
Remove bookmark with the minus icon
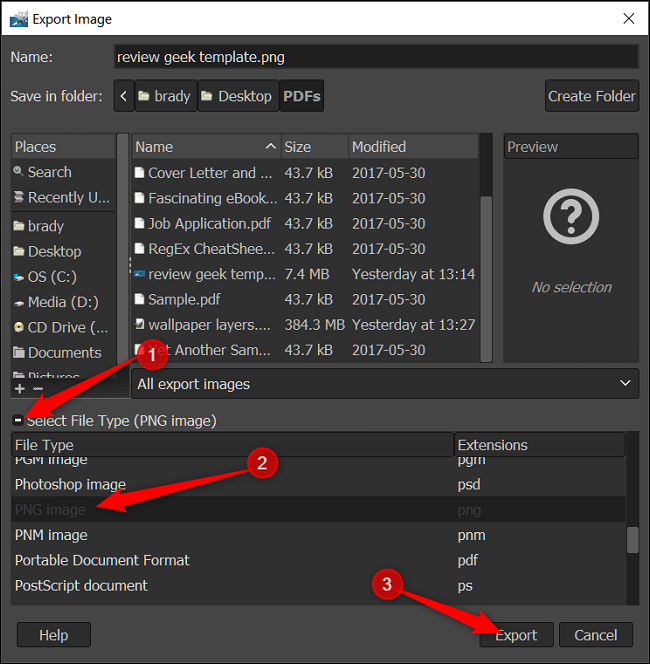coord(38,389)
